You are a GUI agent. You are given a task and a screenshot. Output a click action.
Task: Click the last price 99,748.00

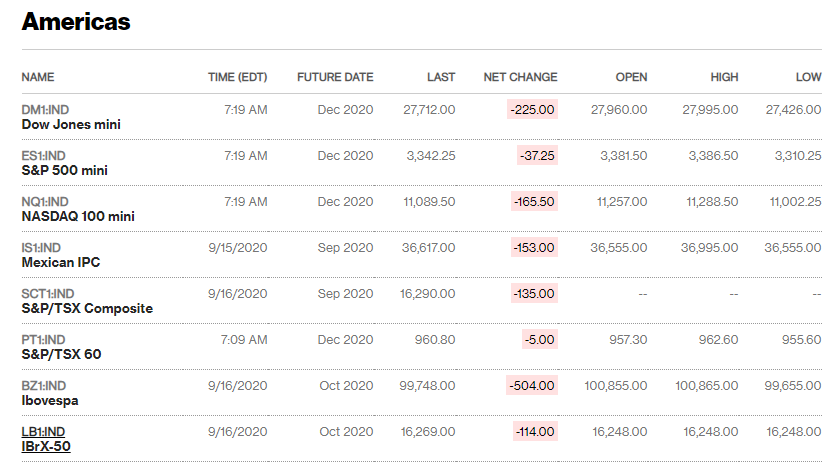[x=427, y=386]
